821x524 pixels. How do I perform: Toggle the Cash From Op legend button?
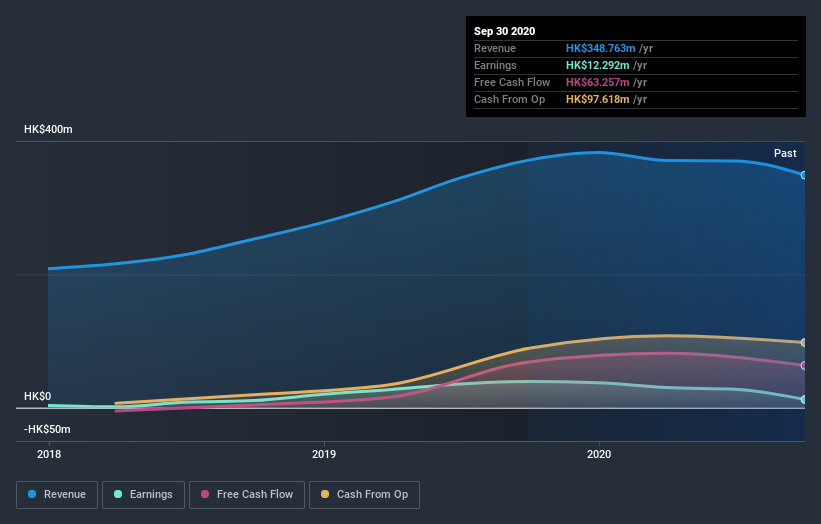coord(364,495)
